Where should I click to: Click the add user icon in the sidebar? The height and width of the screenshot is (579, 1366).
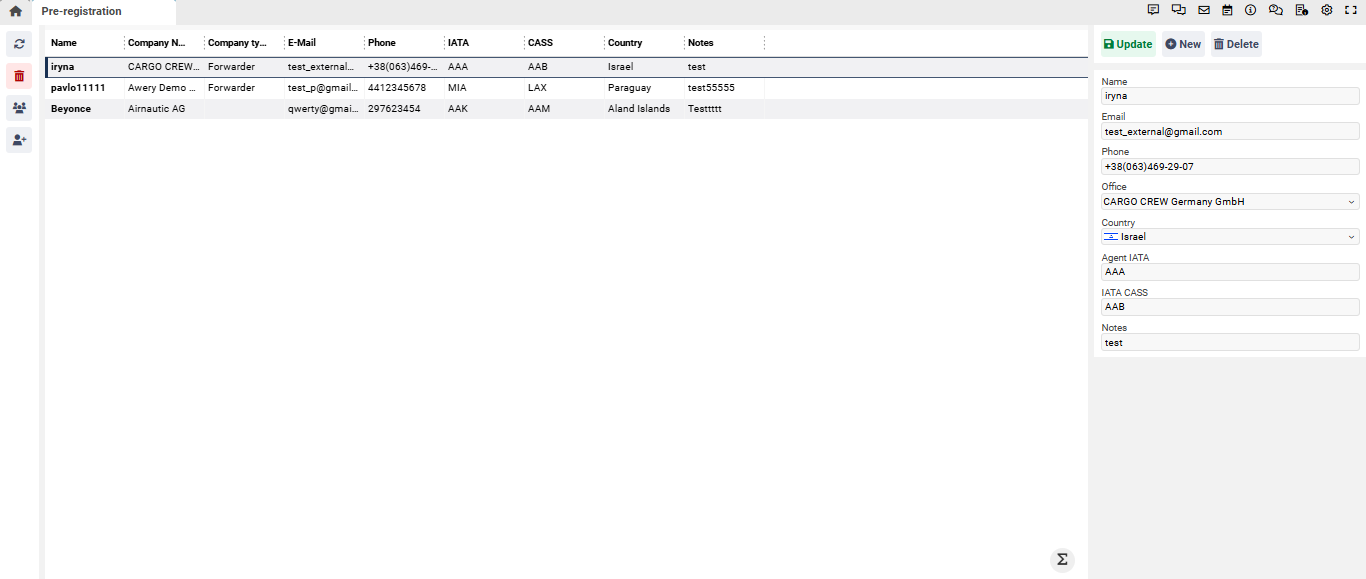18,140
